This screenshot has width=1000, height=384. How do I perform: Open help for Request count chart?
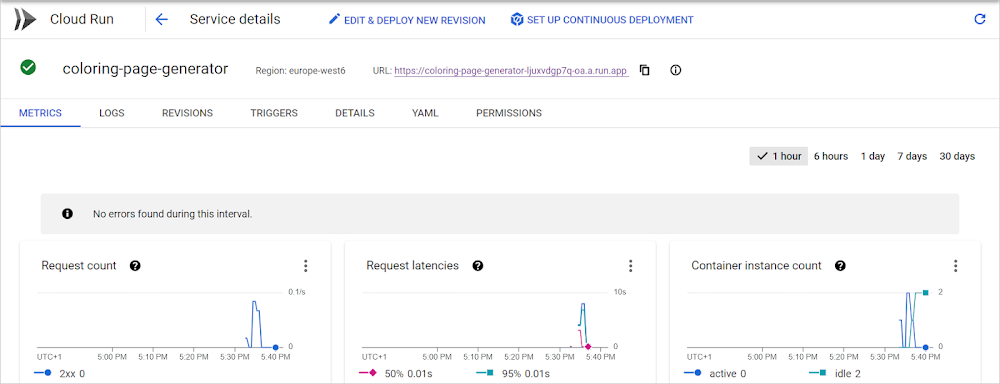(135, 265)
